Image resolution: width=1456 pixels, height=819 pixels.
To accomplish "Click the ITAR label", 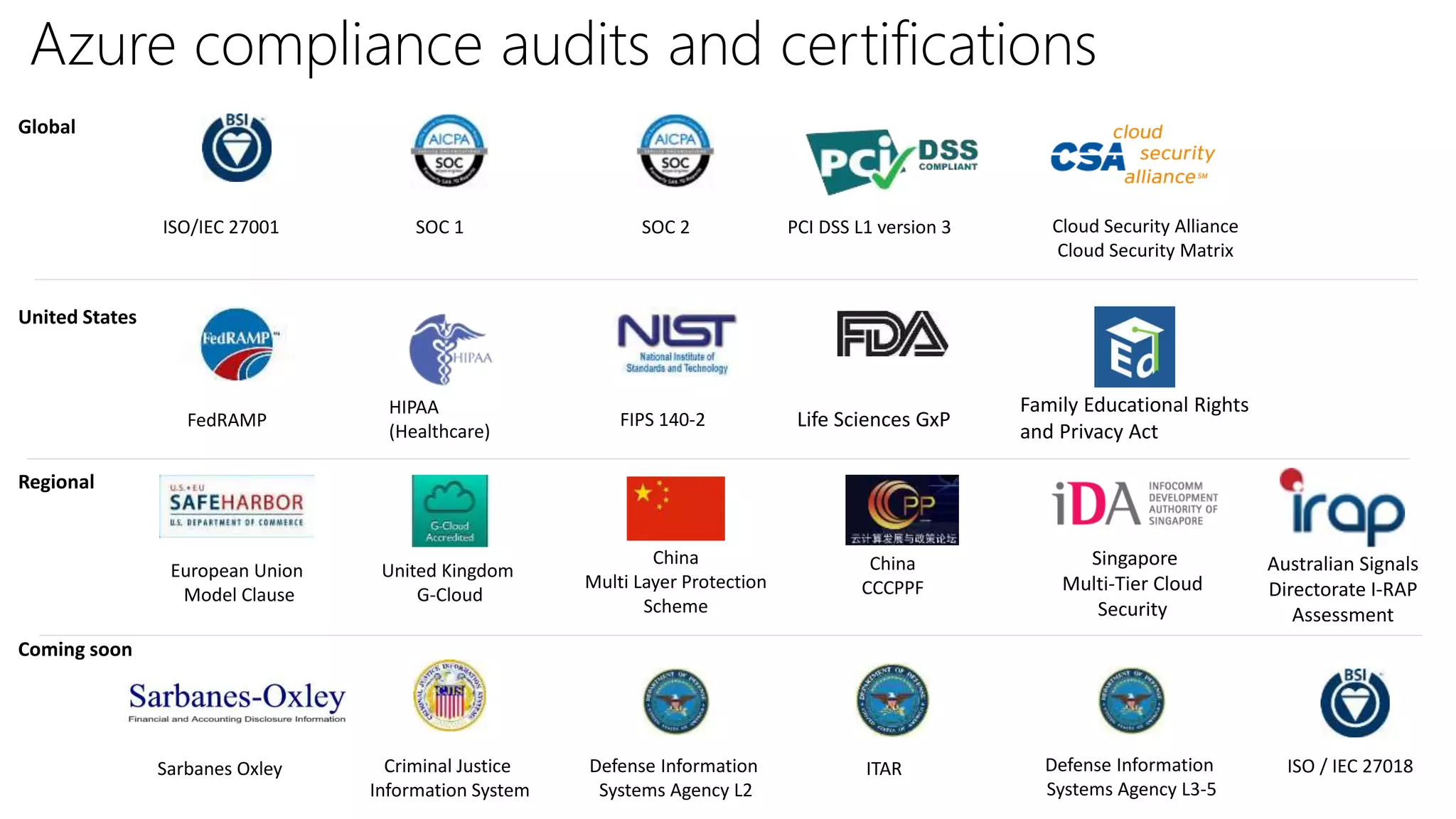I will (x=884, y=769).
